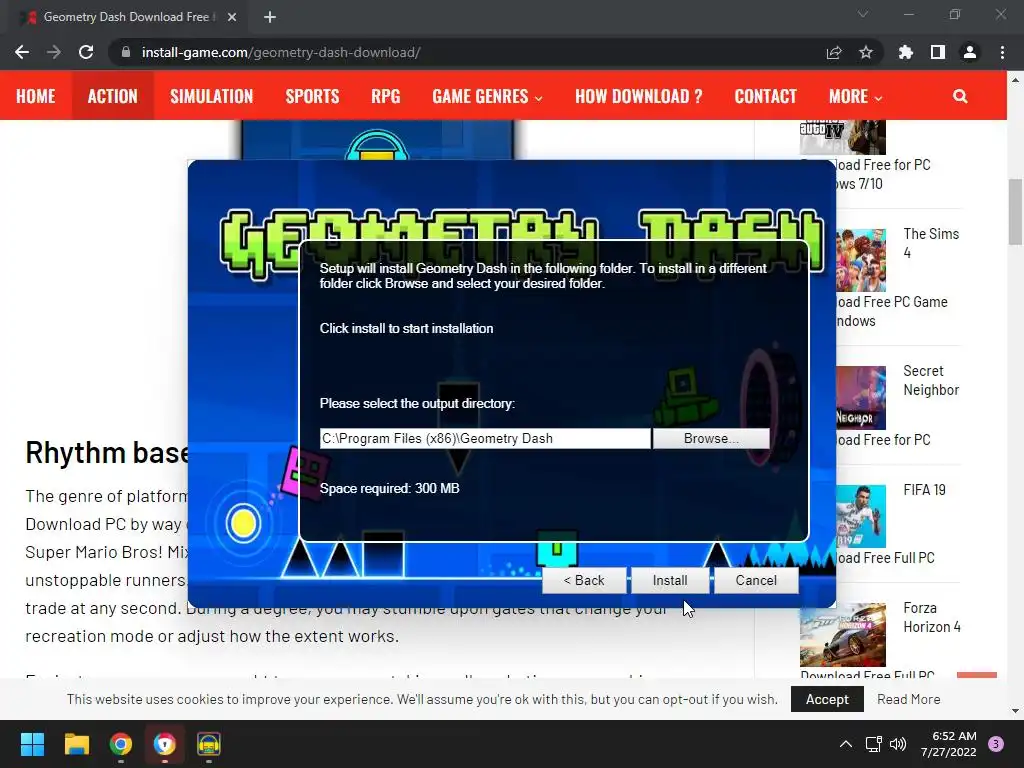Click the Browse... button
Screen dimensions: 1024x768
pos(711,438)
